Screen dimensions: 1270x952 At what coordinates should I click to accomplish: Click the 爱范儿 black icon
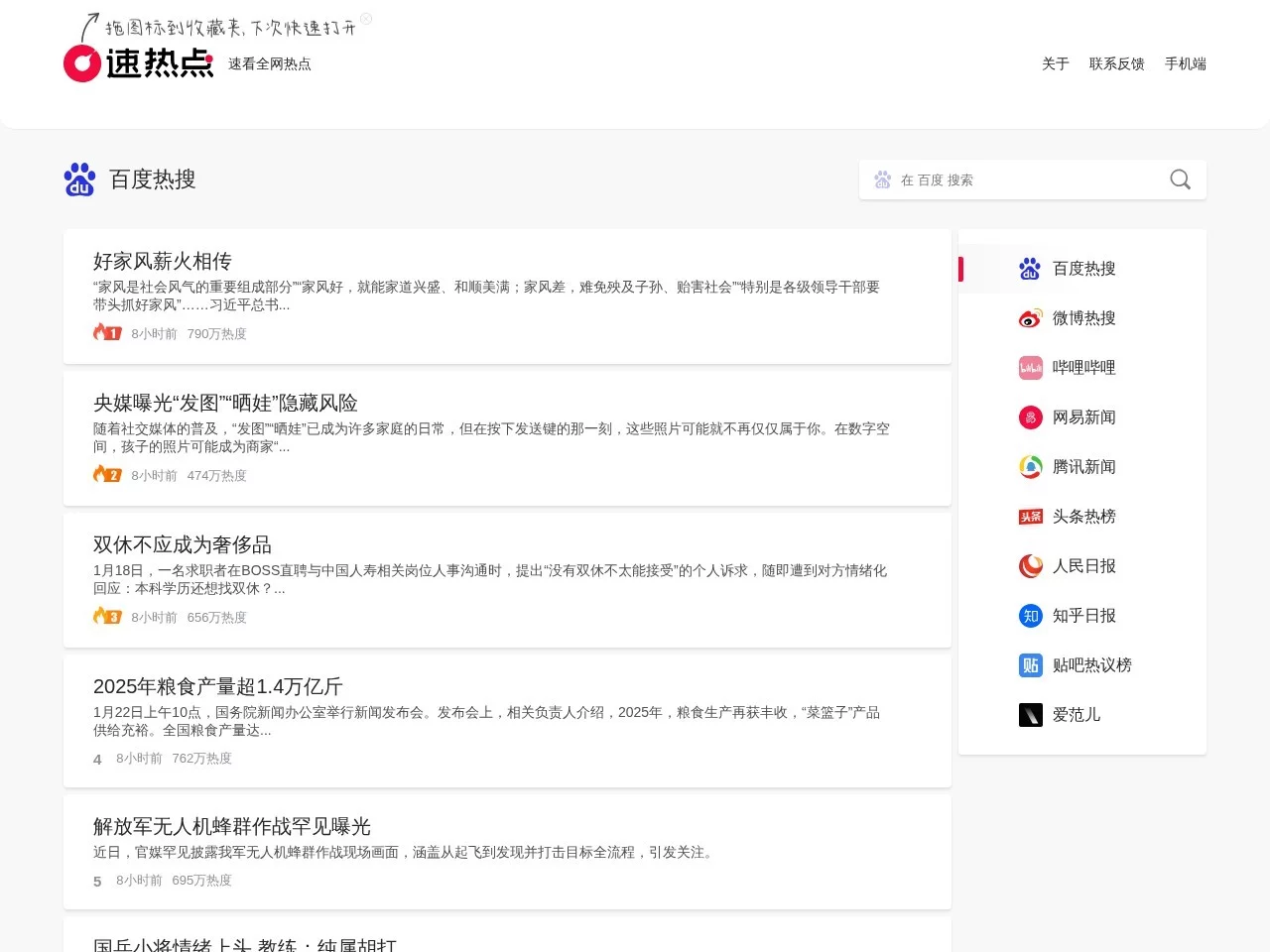(1030, 715)
